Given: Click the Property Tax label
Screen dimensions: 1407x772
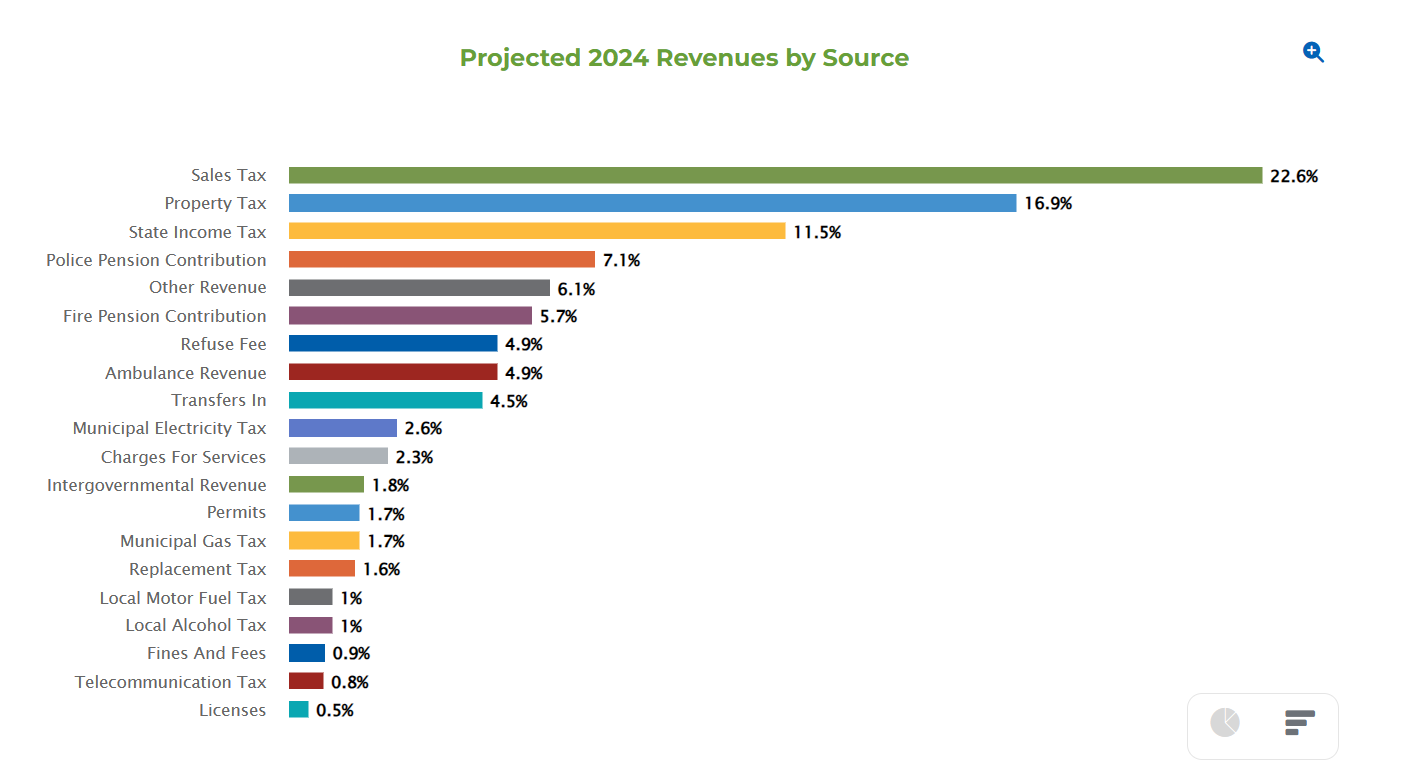Looking at the screenshot, I should (x=216, y=203).
